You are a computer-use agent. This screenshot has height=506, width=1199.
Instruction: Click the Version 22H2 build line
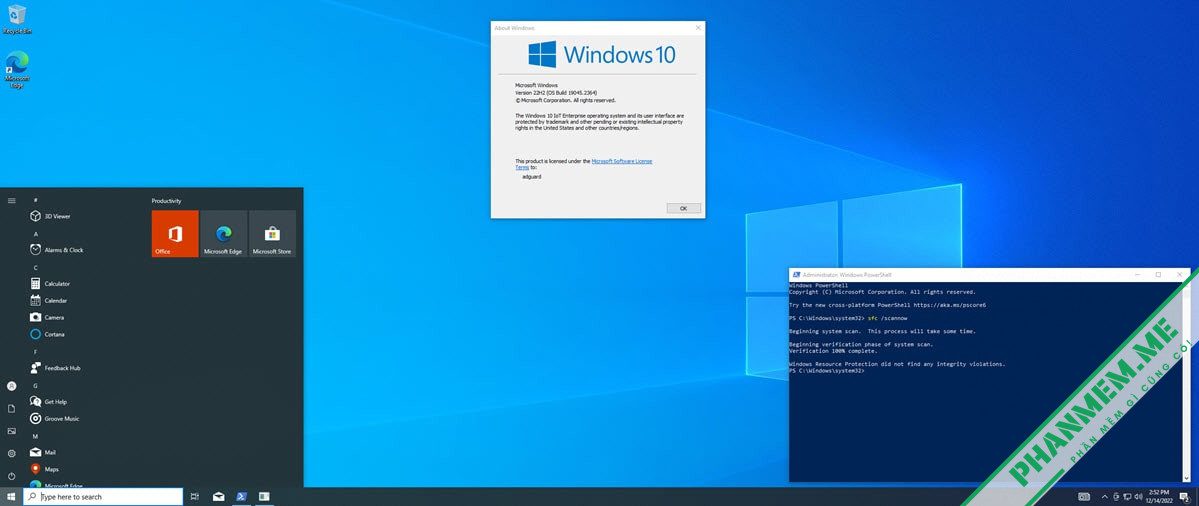pyautogui.click(x=556, y=92)
